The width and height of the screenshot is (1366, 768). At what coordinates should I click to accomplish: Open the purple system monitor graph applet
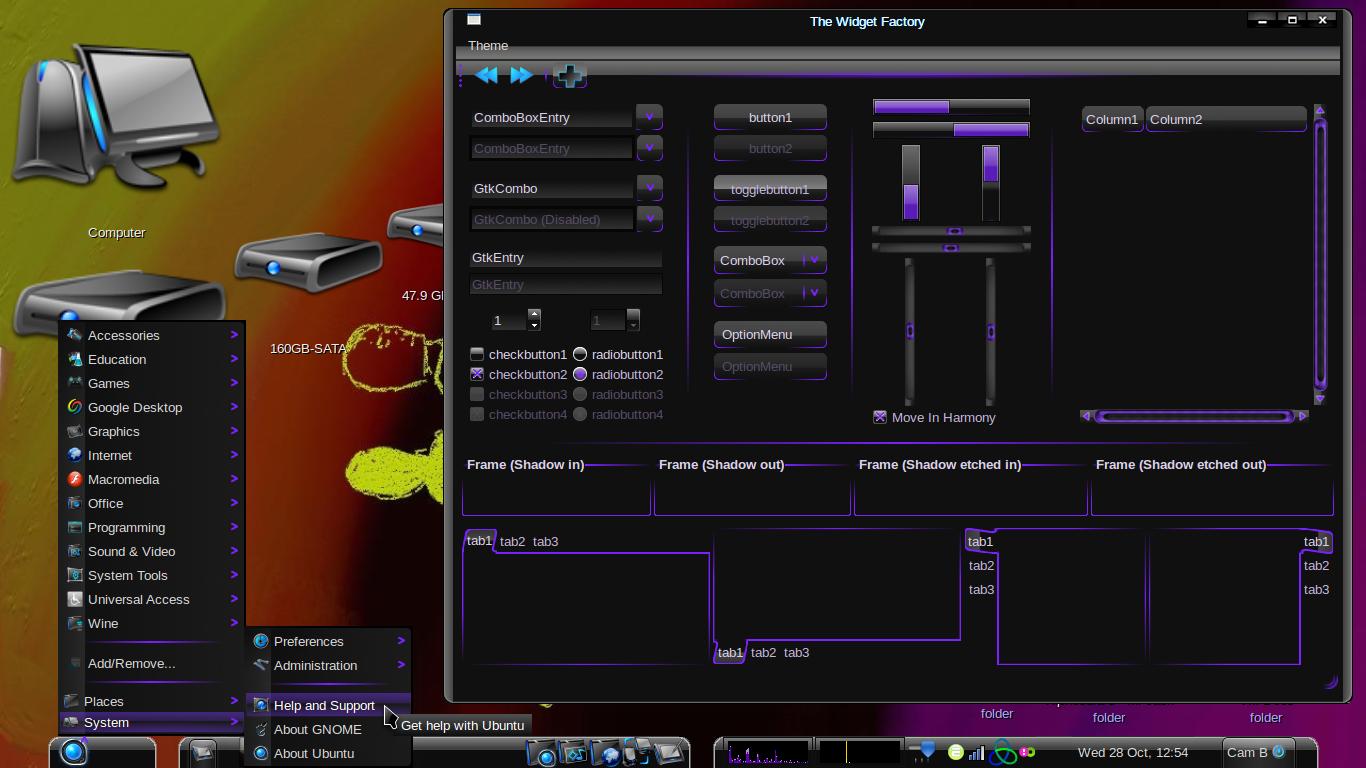[768, 752]
